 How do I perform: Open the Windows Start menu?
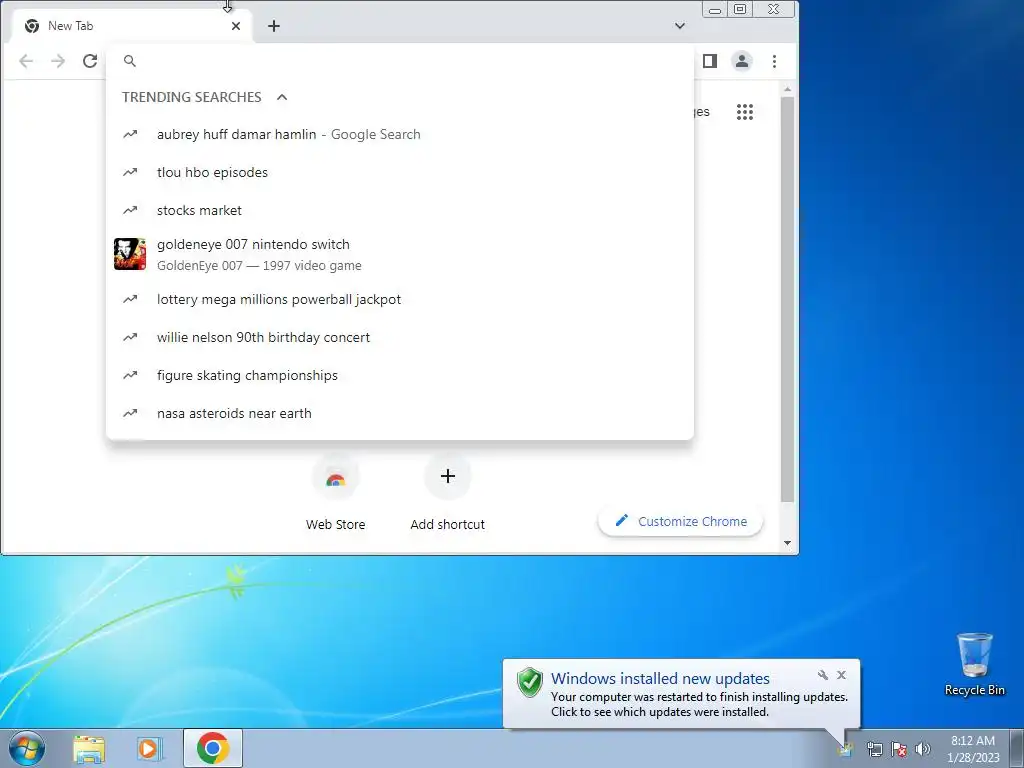coord(27,748)
